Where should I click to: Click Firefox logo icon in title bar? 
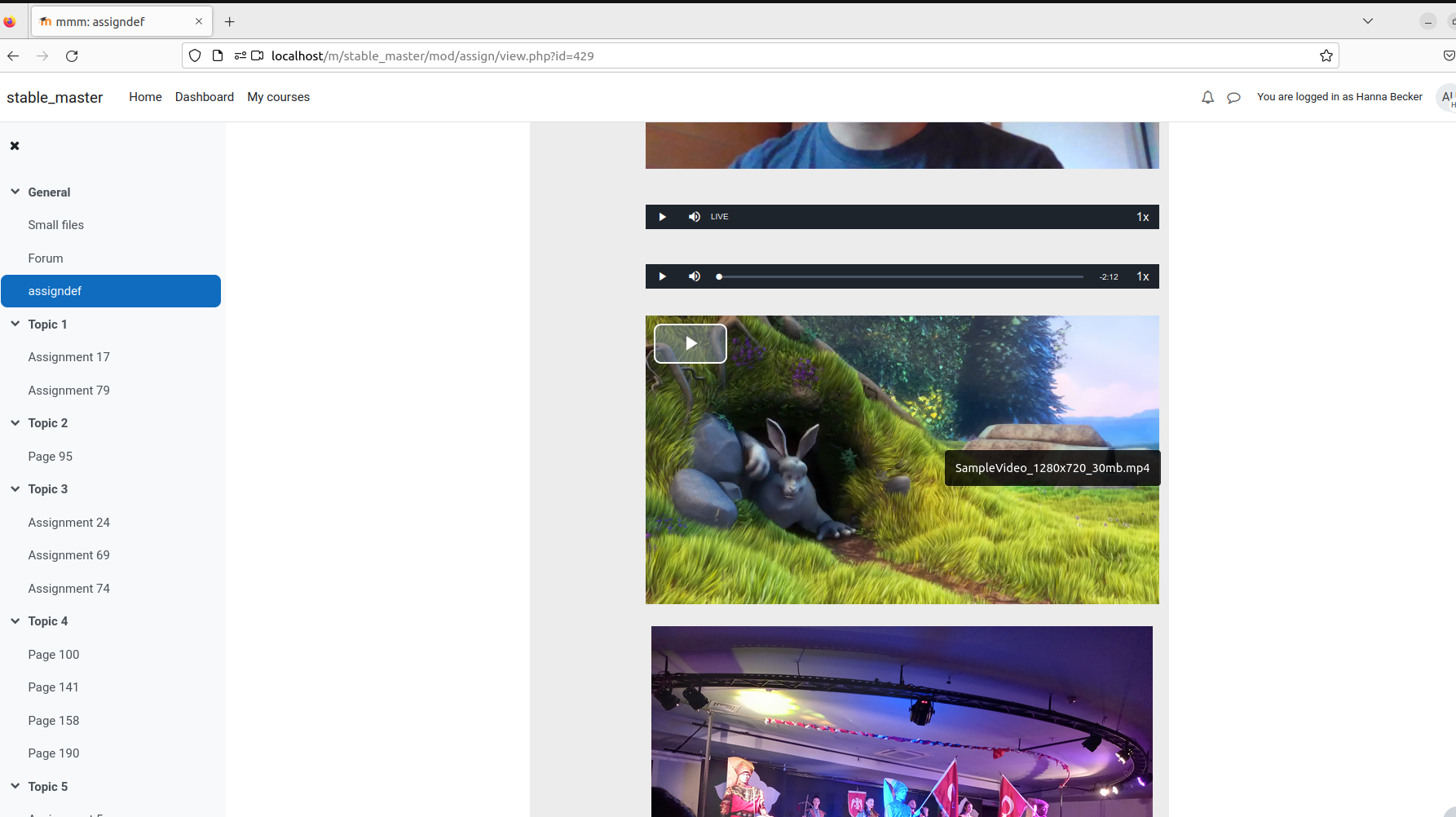pyautogui.click(x=10, y=22)
